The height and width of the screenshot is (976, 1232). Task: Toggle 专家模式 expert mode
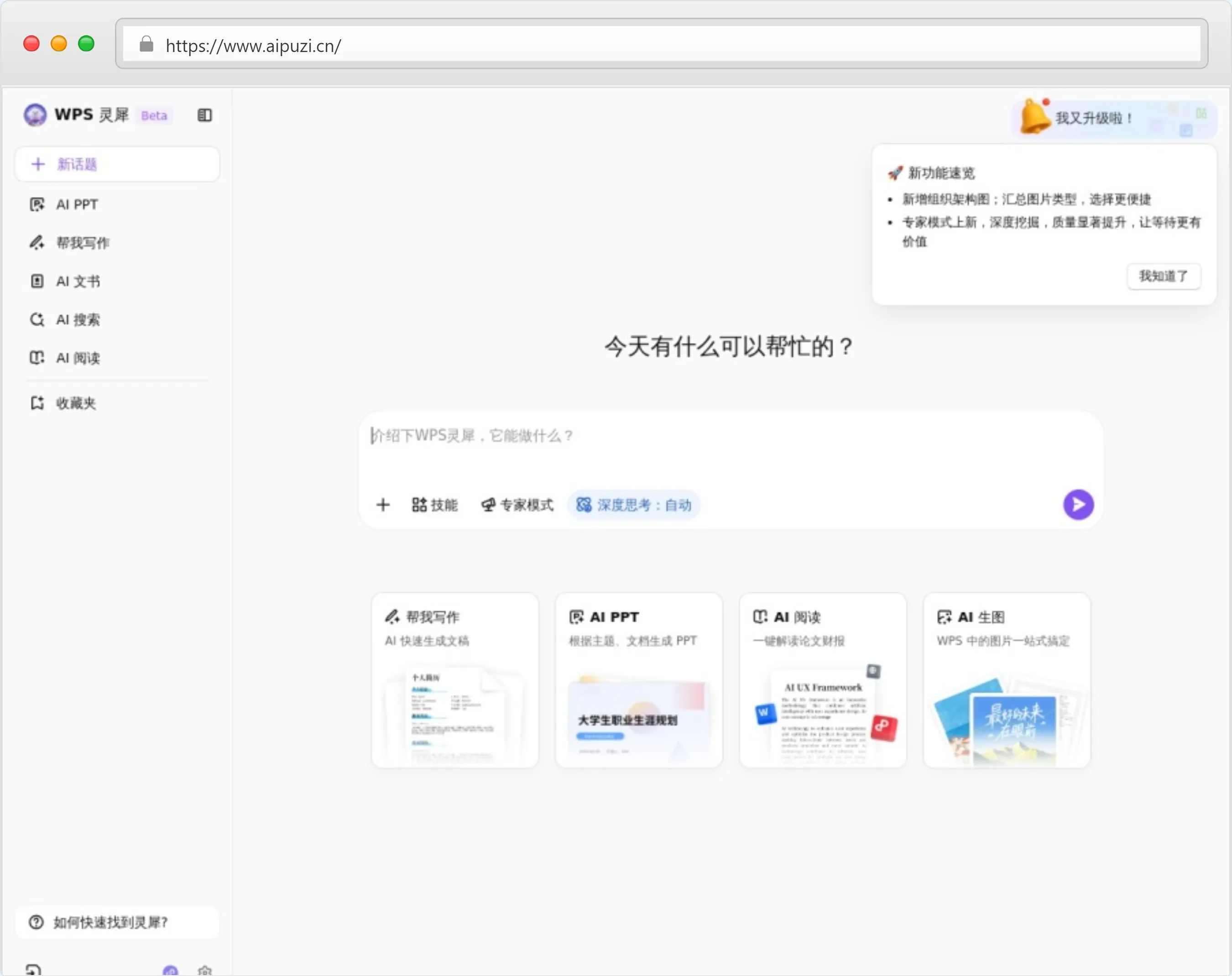517,505
